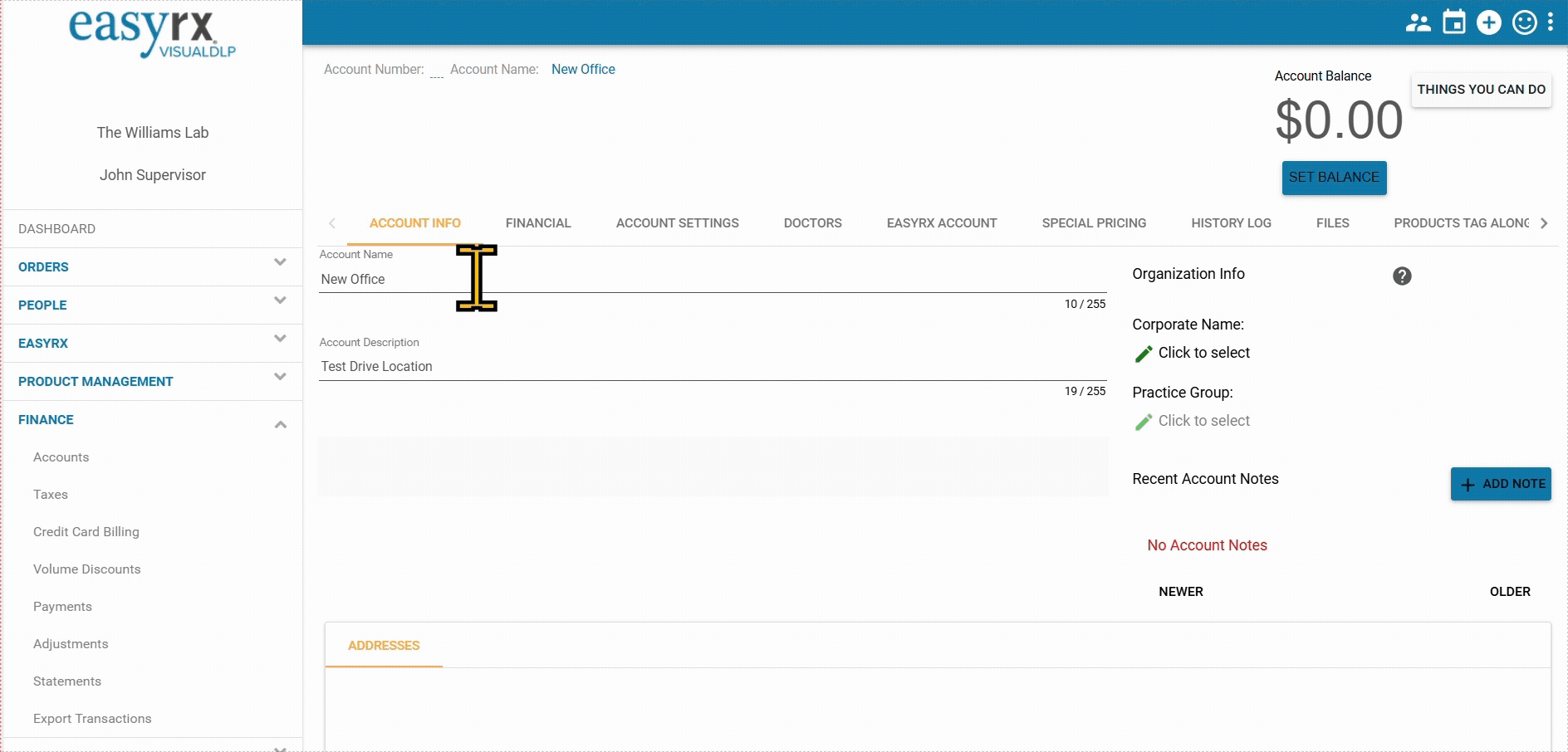Collapse the Finance sidebar section

click(x=280, y=423)
